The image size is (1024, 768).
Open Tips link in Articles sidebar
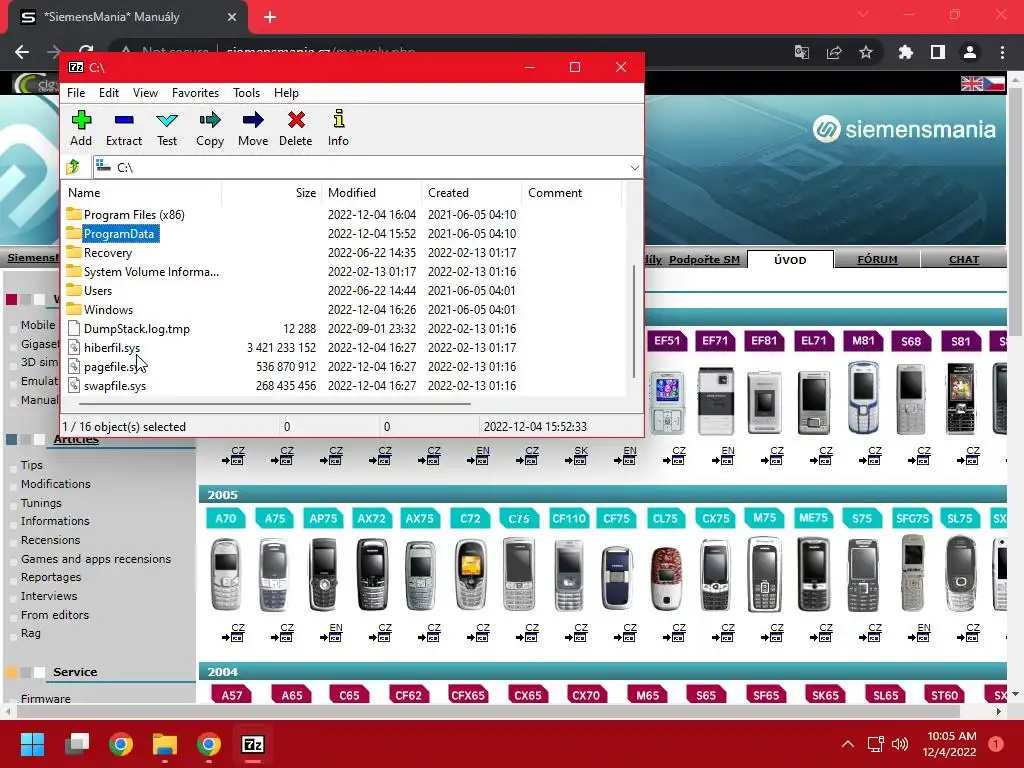point(31,465)
